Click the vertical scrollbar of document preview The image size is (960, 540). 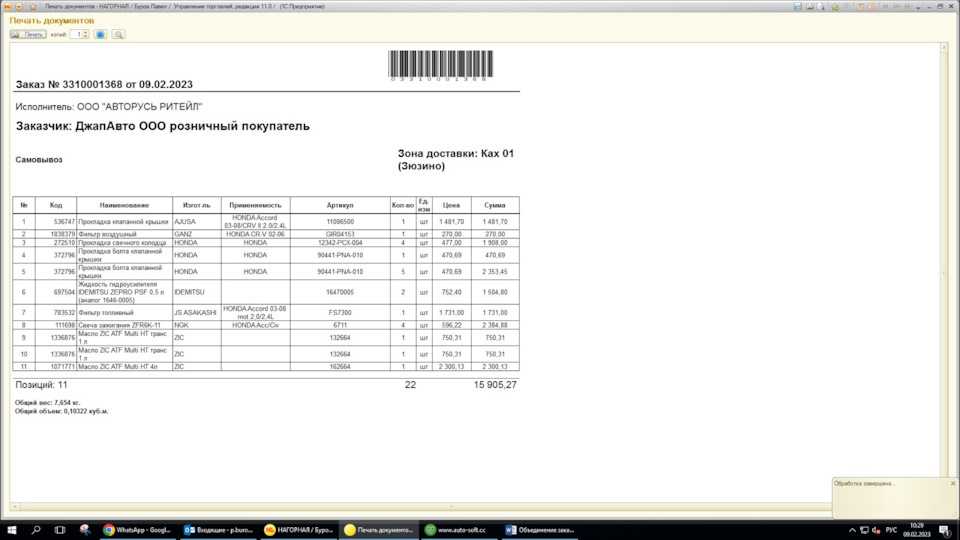(944, 272)
